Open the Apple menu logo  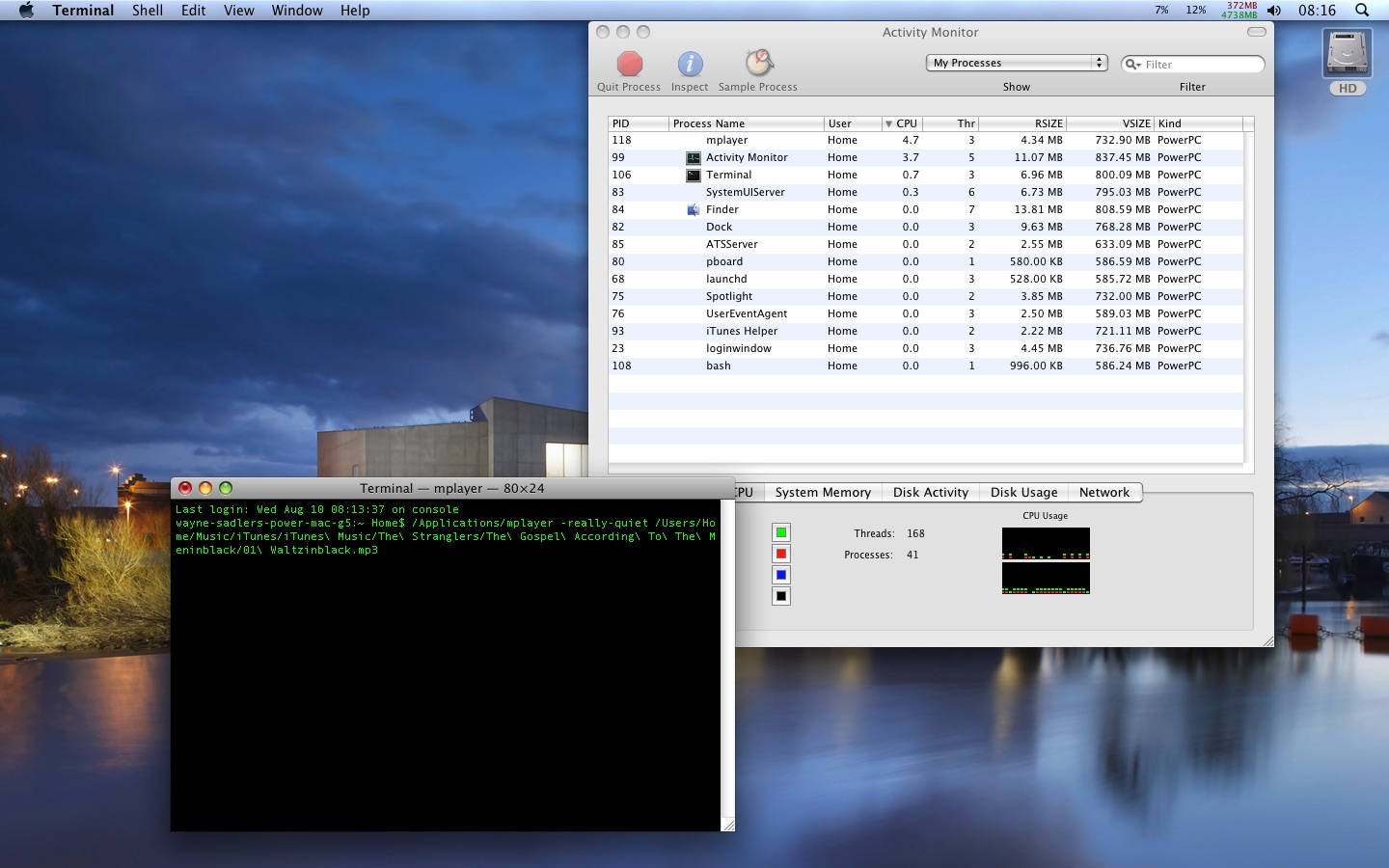click(26, 11)
